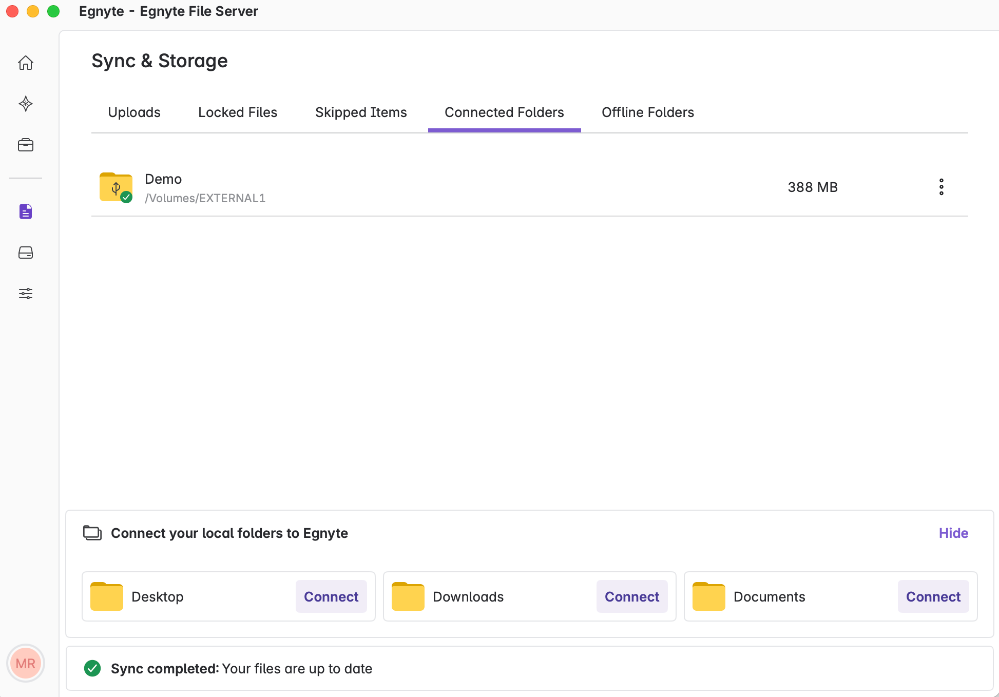Click the Sync & Storage heading

[x=159, y=61]
